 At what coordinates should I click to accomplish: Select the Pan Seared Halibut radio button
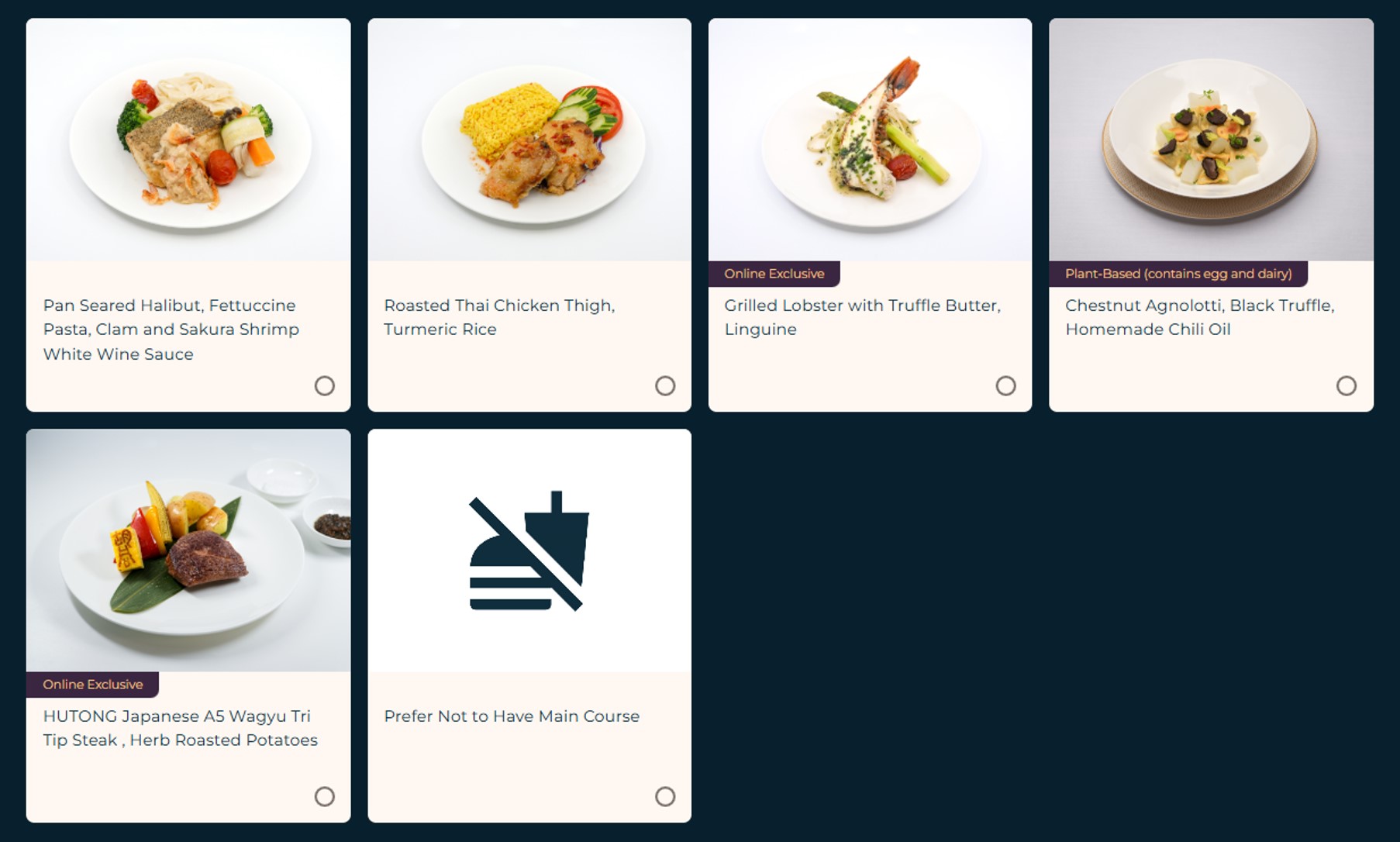coord(324,385)
